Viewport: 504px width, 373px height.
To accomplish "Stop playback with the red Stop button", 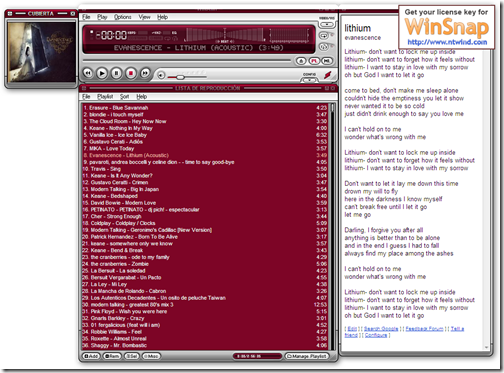I will [131, 73].
